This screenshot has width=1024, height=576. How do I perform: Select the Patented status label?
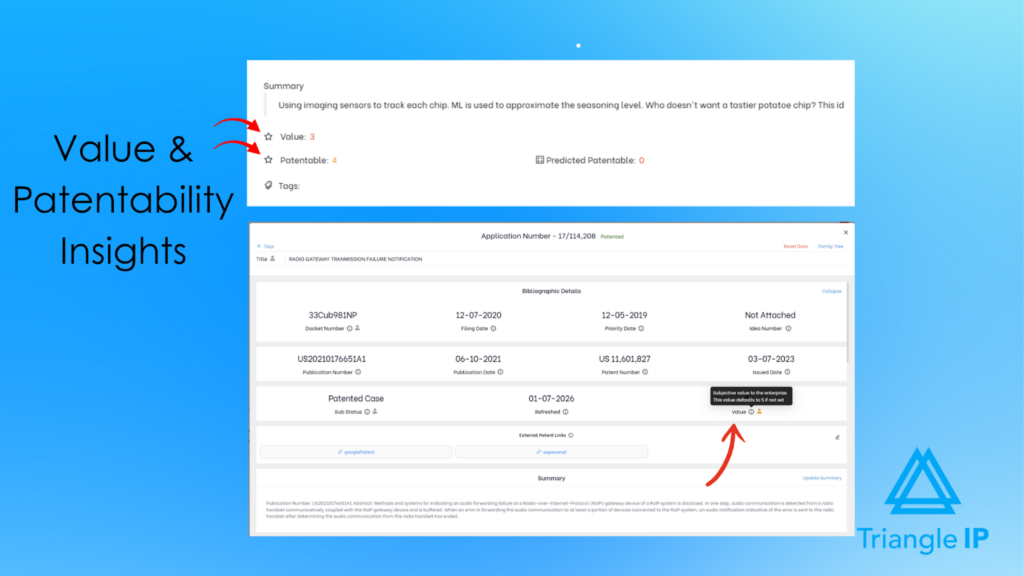pyautogui.click(x=612, y=237)
